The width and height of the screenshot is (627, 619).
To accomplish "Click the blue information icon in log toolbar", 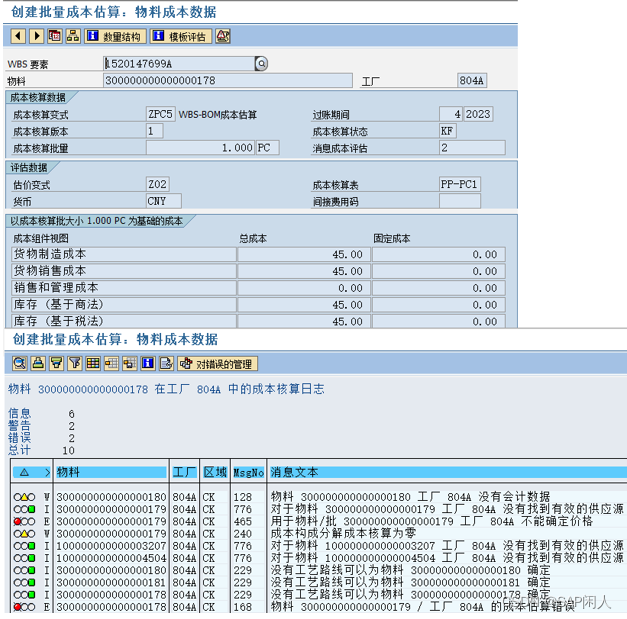I will tap(148, 363).
